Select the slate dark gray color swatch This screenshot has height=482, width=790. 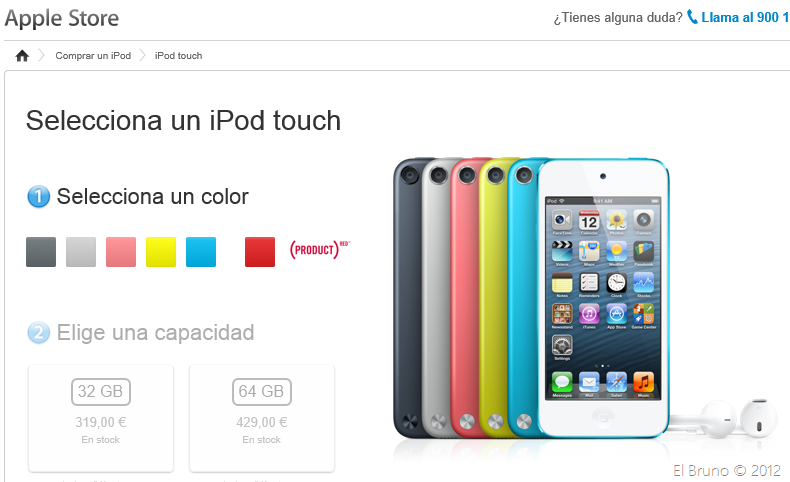41,252
